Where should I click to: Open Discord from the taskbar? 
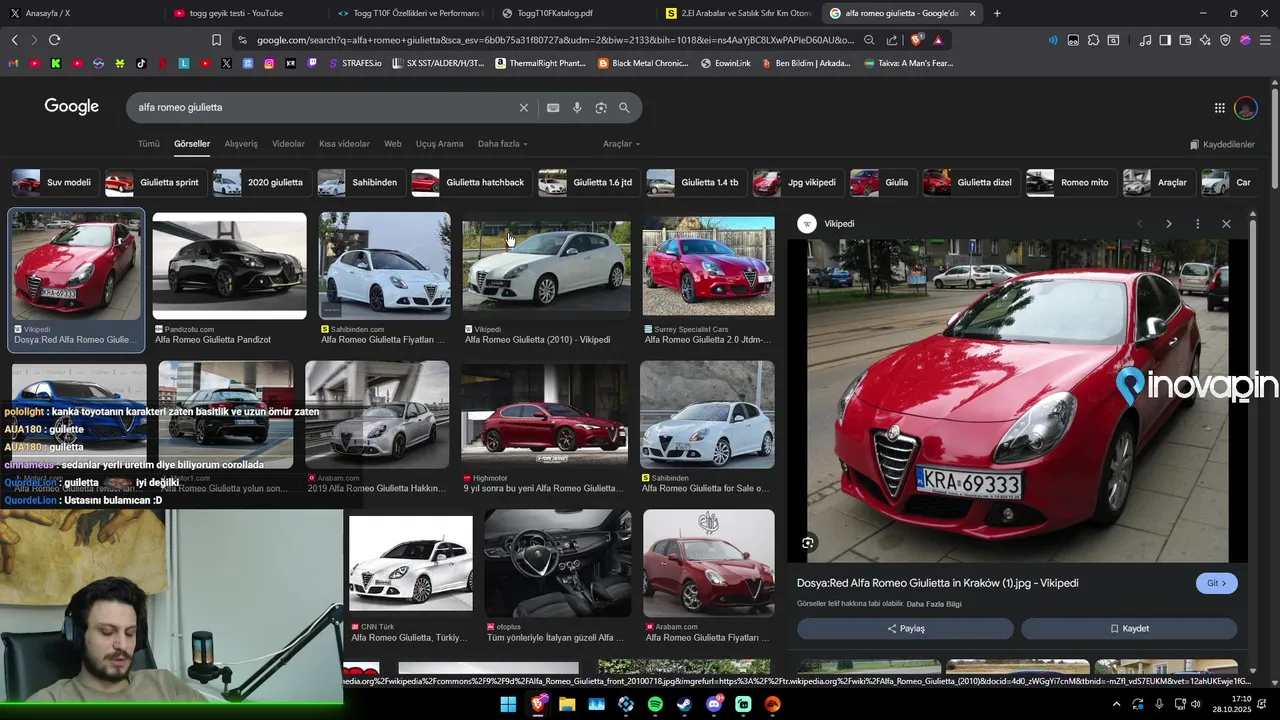tap(714, 704)
